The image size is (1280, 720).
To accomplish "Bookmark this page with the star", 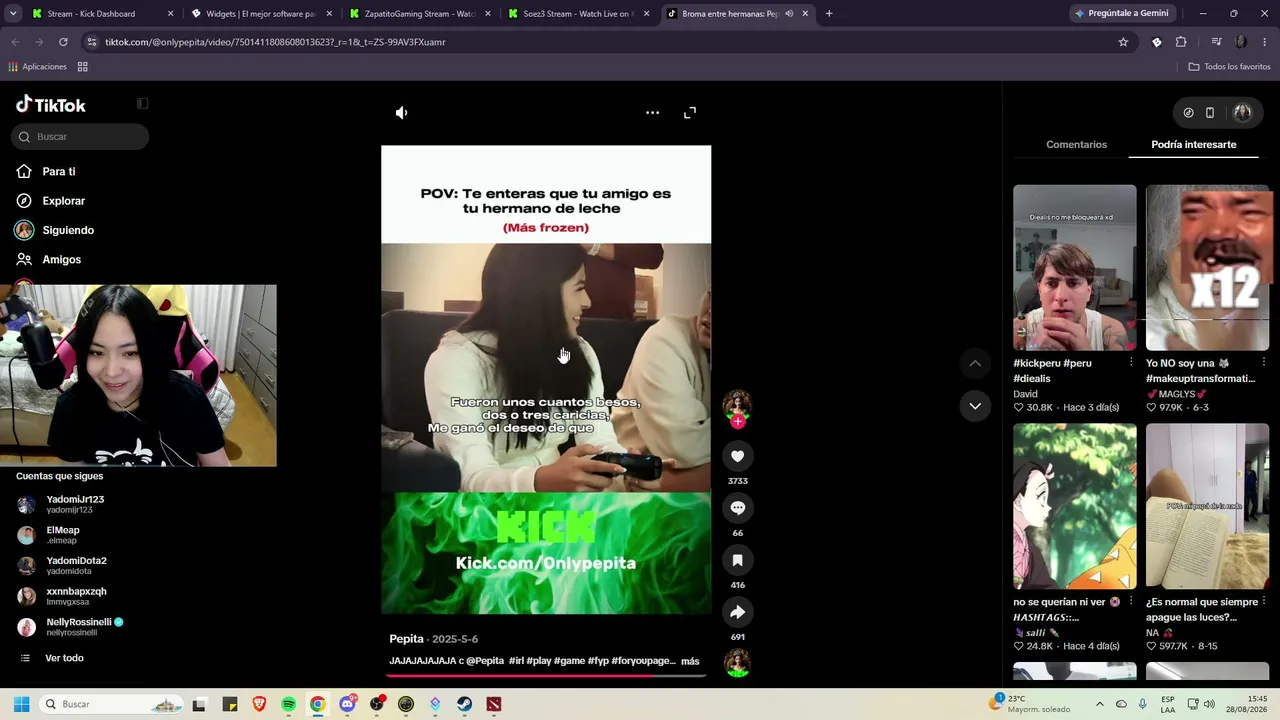I will pyautogui.click(x=1123, y=42).
